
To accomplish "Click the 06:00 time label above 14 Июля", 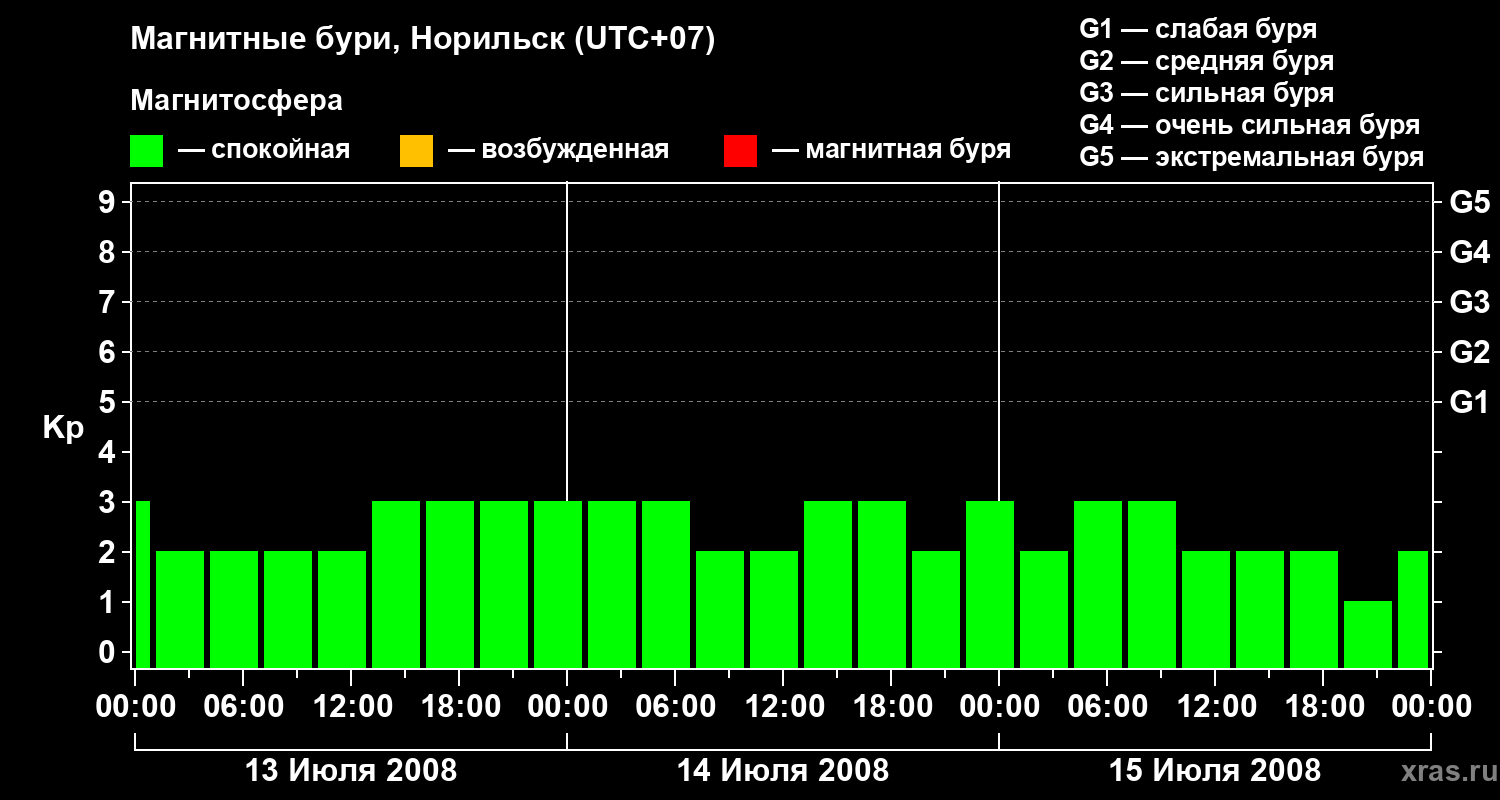I will [x=675, y=707].
